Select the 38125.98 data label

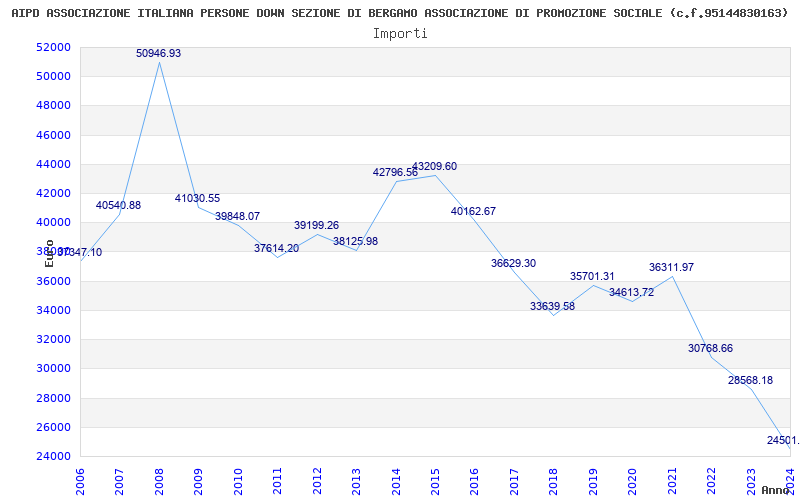[356, 241]
